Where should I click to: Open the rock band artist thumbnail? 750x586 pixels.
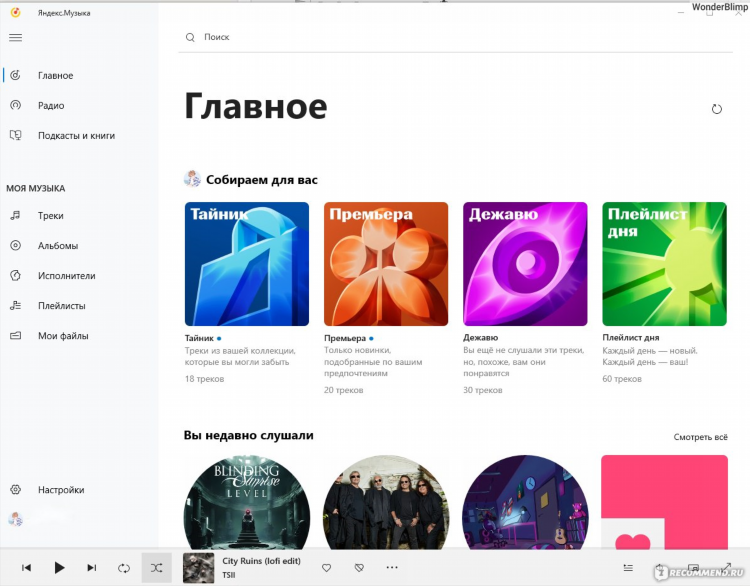point(386,502)
